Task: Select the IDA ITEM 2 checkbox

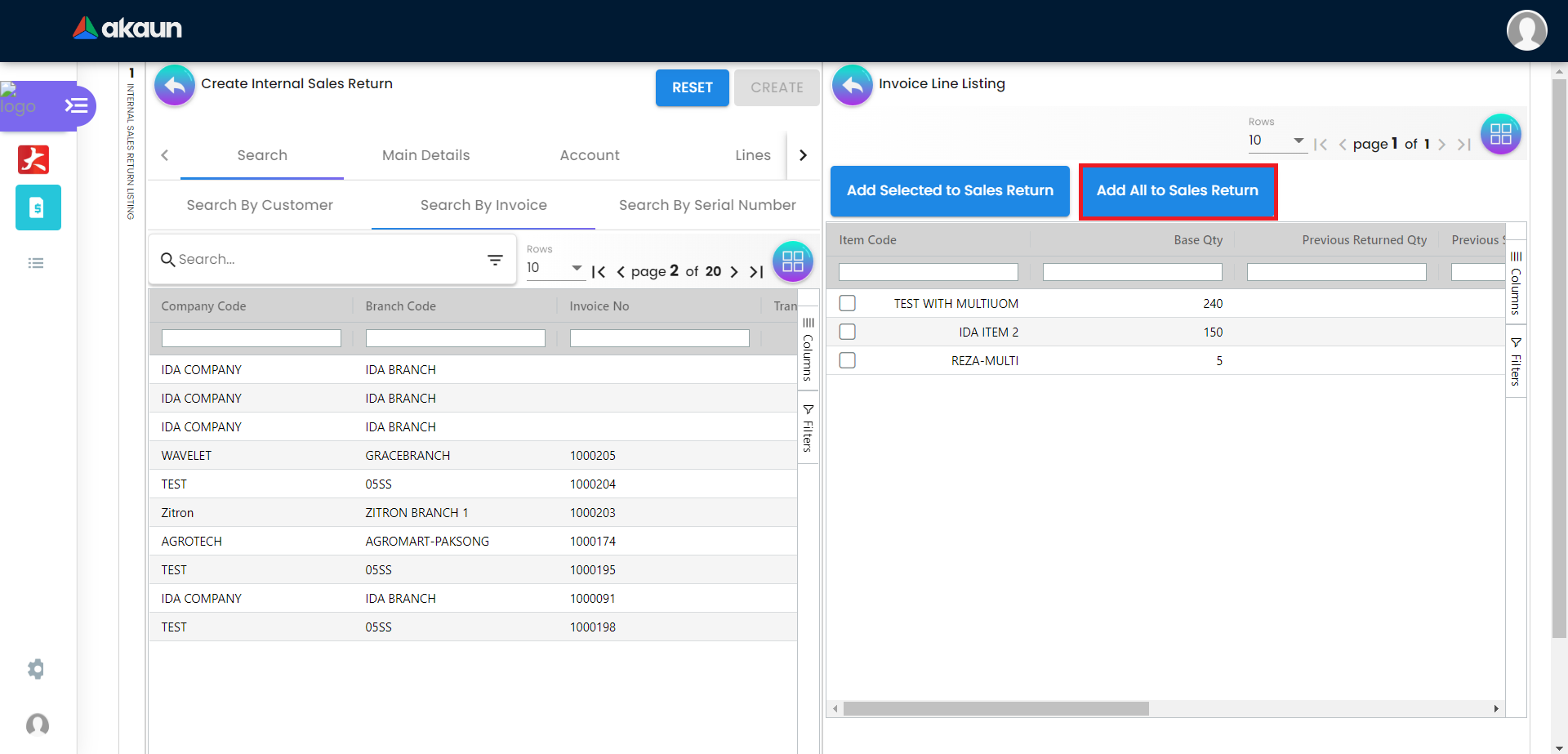Action: [x=848, y=332]
